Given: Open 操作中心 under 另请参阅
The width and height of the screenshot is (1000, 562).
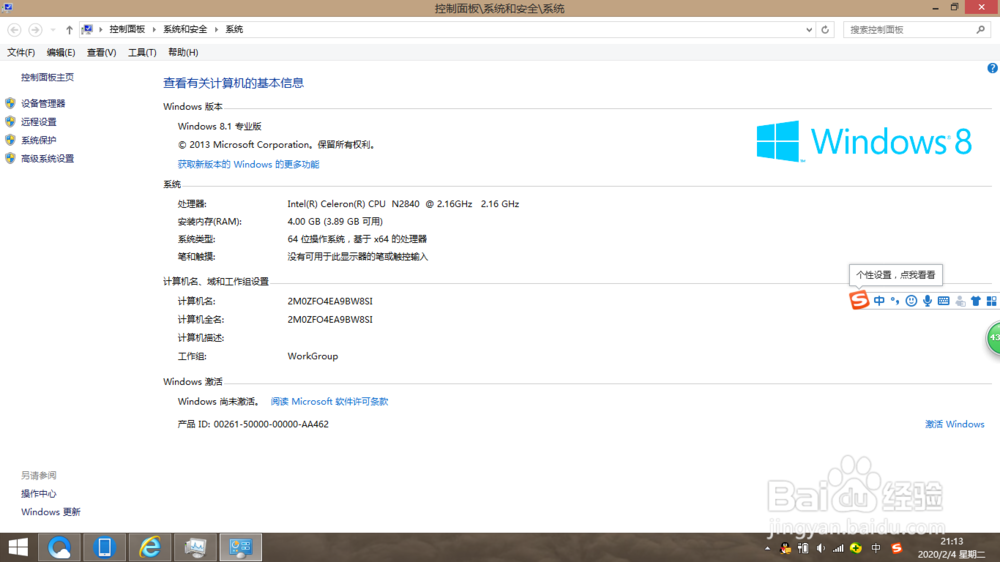Looking at the screenshot, I should 38,494.
